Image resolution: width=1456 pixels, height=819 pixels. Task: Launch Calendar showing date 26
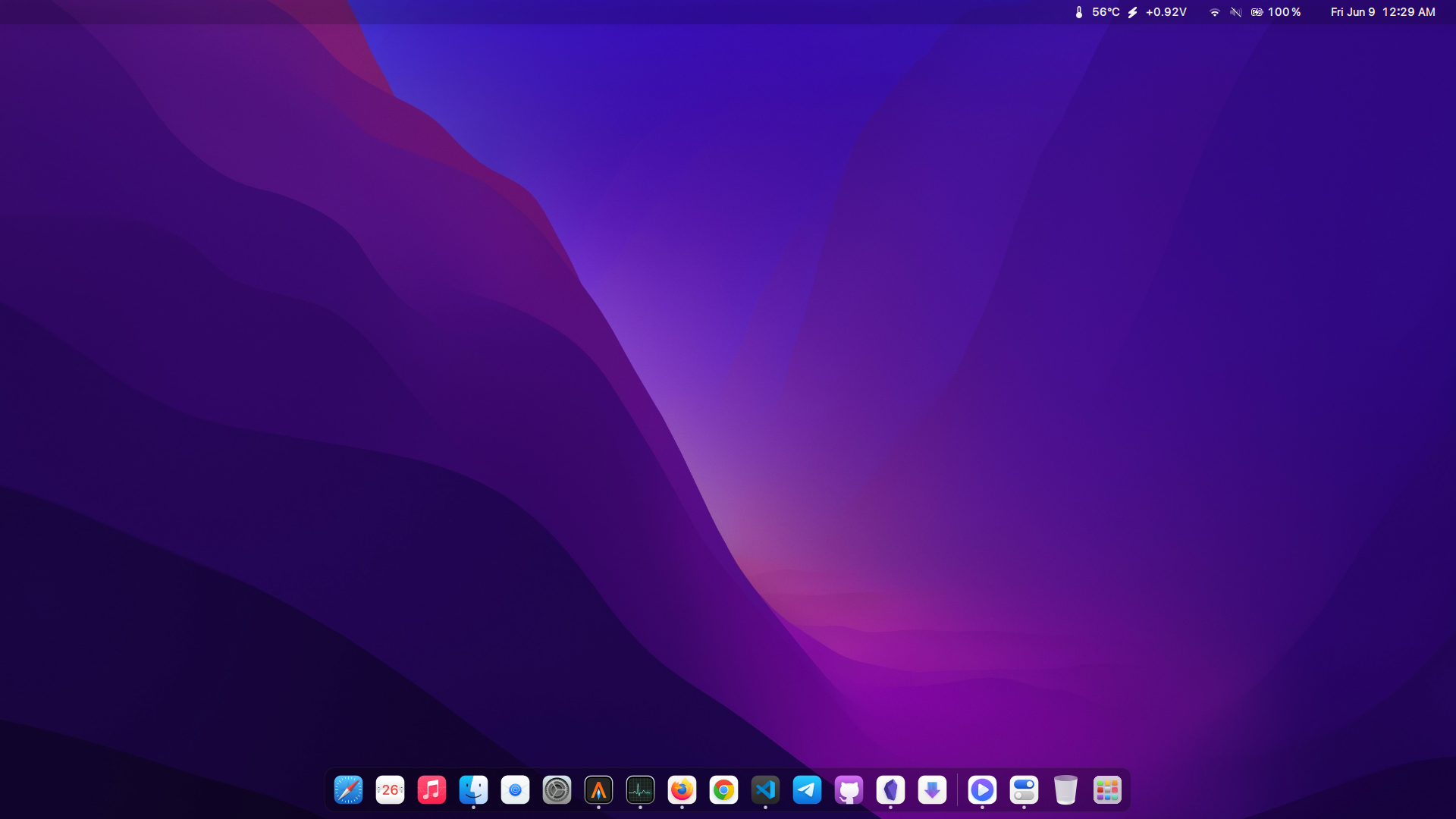coord(390,790)
